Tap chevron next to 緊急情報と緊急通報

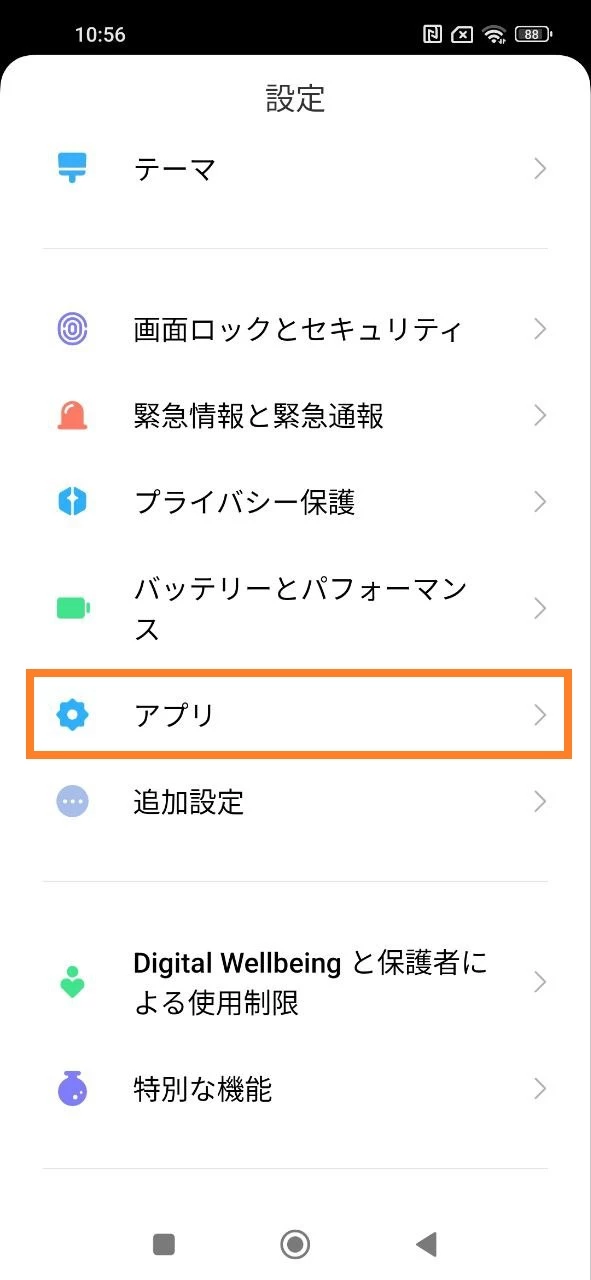(x=540, y=415)
